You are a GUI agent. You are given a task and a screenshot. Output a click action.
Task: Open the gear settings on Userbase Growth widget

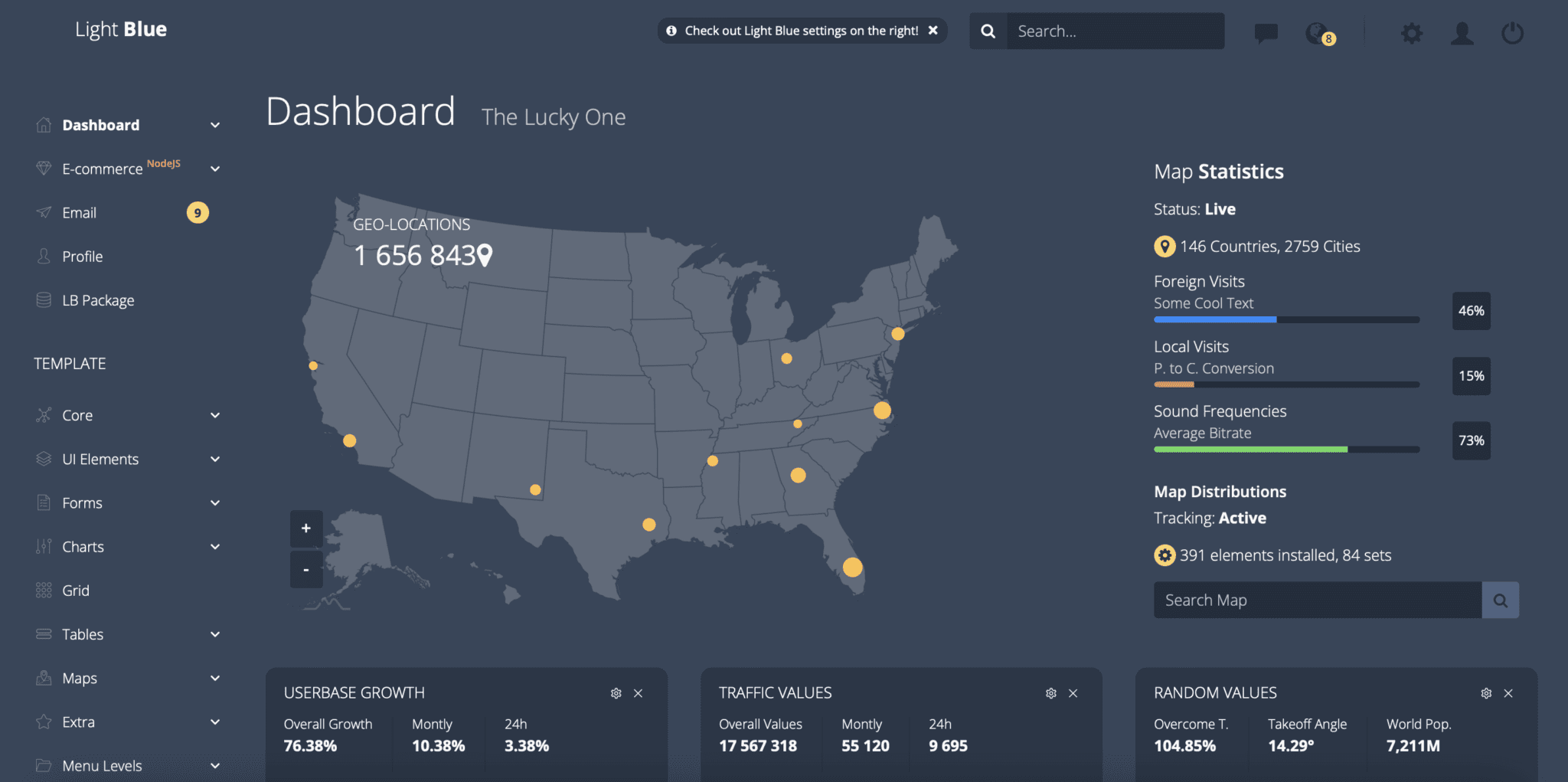[x=616, y=692]
